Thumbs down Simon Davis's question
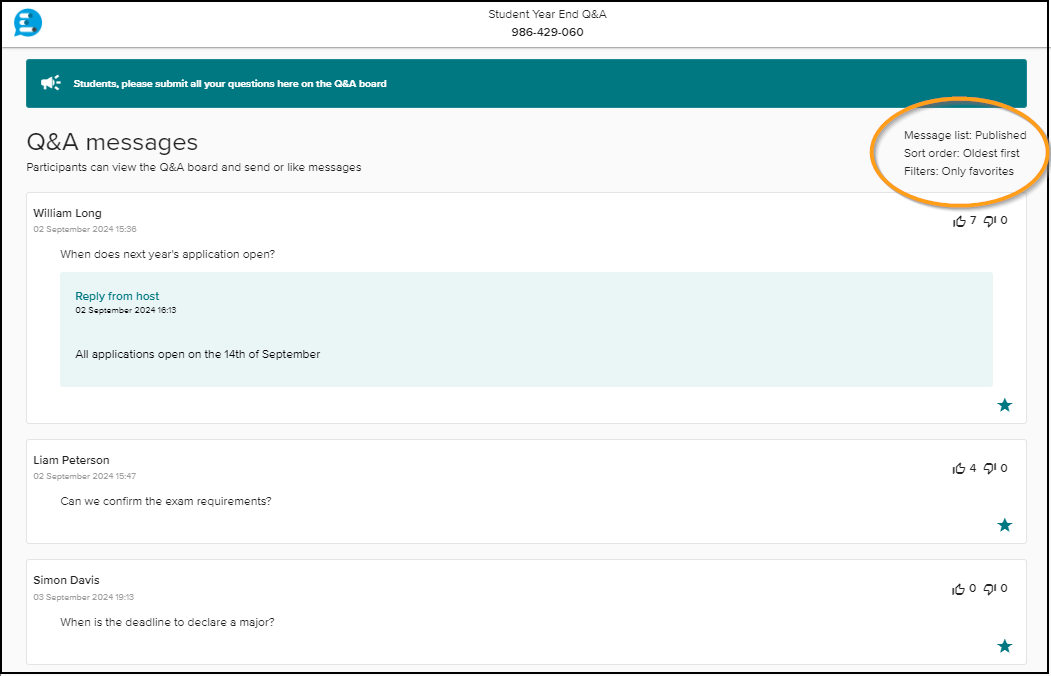The image size is (1051, 676). [x=989, y=588]
